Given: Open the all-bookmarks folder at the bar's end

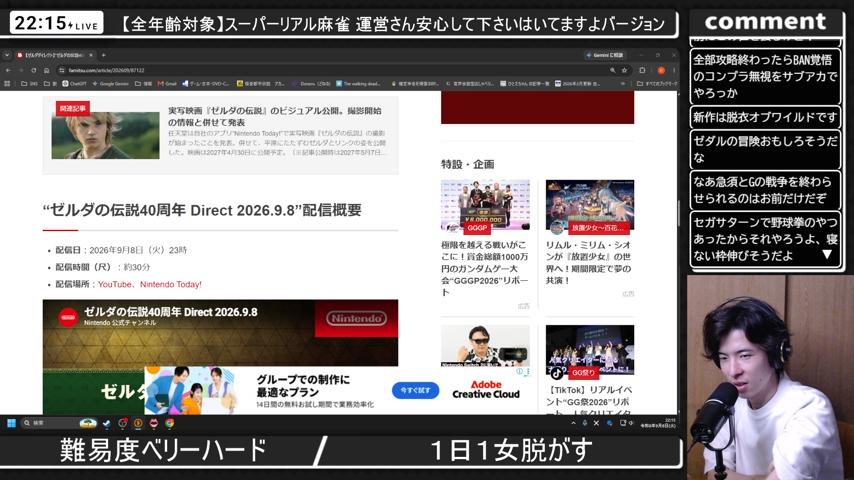Looking at the screenshot, I should [657, 83].
